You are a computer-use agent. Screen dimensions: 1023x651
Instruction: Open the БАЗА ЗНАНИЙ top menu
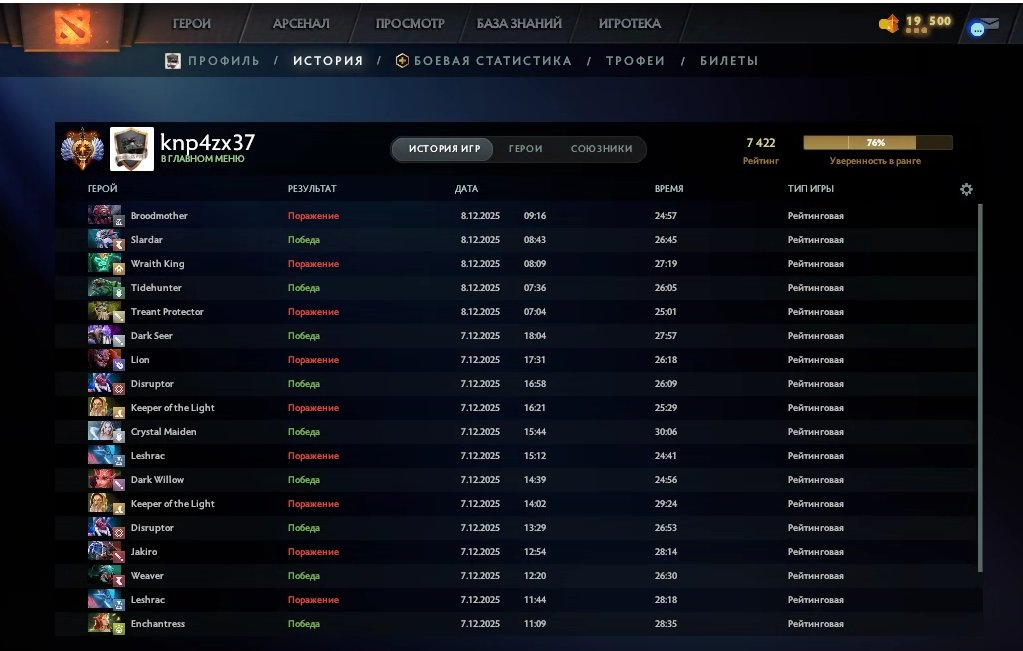[x=519, y=23]
